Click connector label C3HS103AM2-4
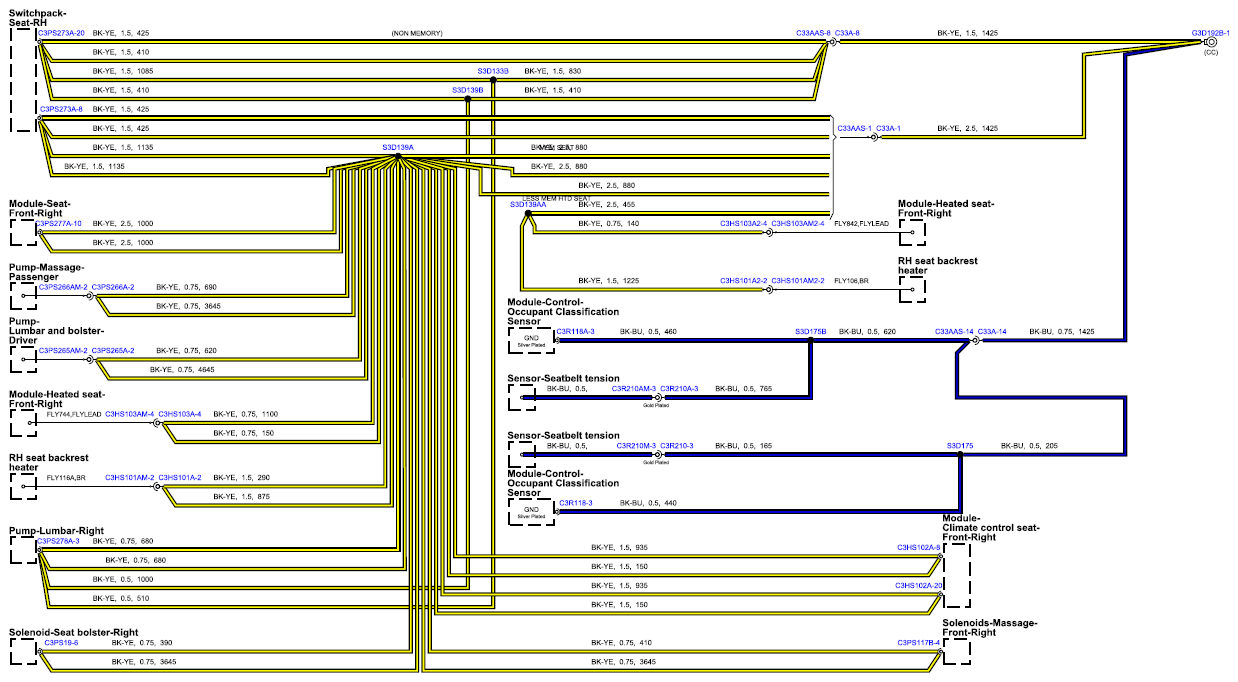The width and height of the screenshot is (1238, 682). [798, 223]
